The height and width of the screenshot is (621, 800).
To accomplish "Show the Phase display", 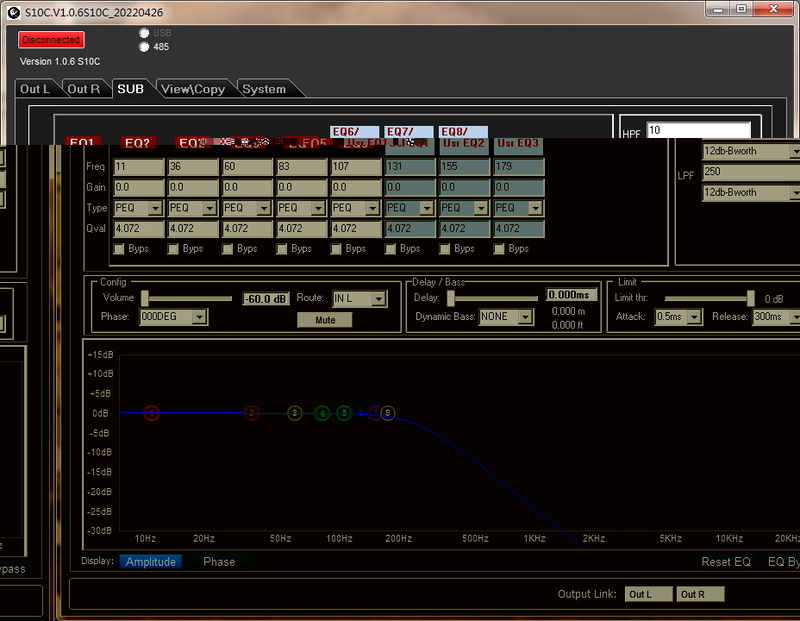I will click(x=219, y=562).
